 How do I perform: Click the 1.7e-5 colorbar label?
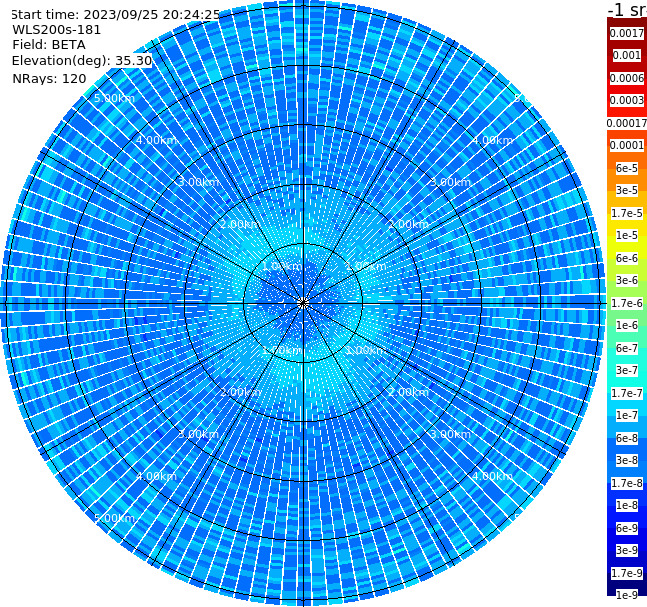[x=627, y=213]
